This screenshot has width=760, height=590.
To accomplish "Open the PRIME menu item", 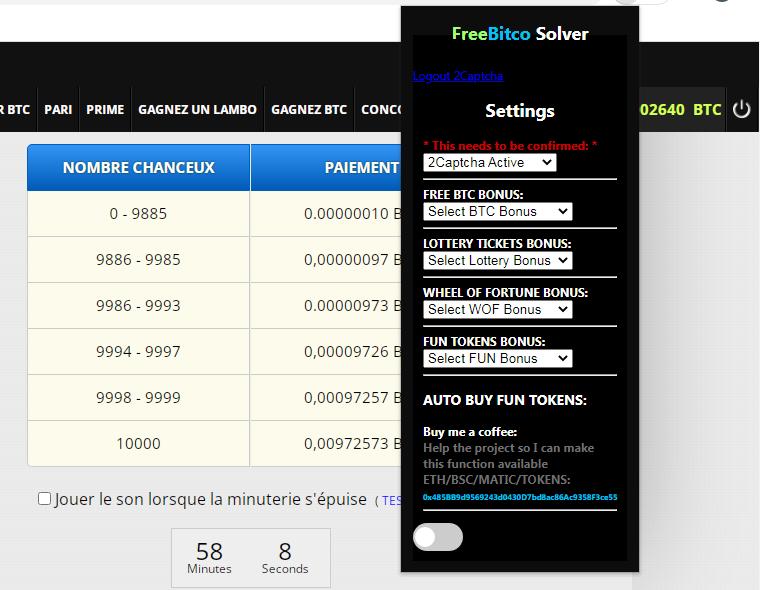I will tap(105, 110).
